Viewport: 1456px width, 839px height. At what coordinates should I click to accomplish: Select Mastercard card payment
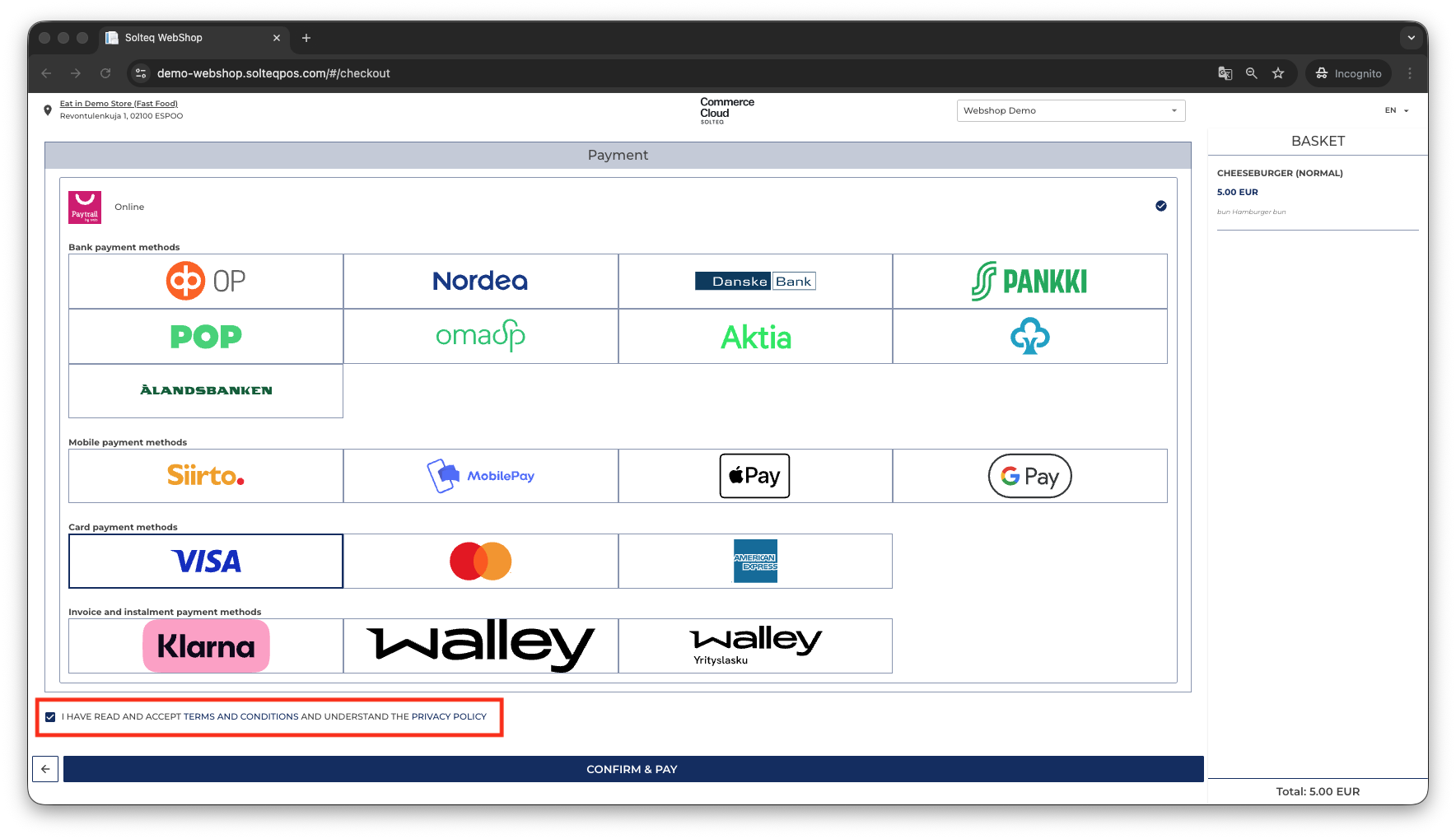[481, 562]
